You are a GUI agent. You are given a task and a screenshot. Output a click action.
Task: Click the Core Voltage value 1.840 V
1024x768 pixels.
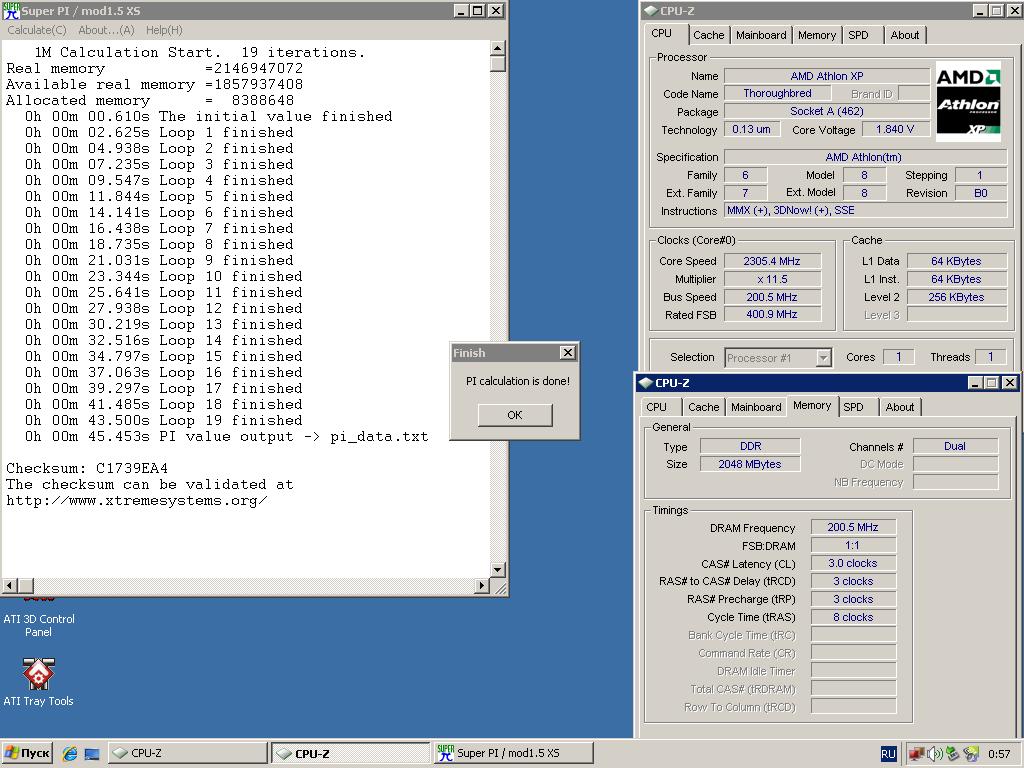pos(895,129)
